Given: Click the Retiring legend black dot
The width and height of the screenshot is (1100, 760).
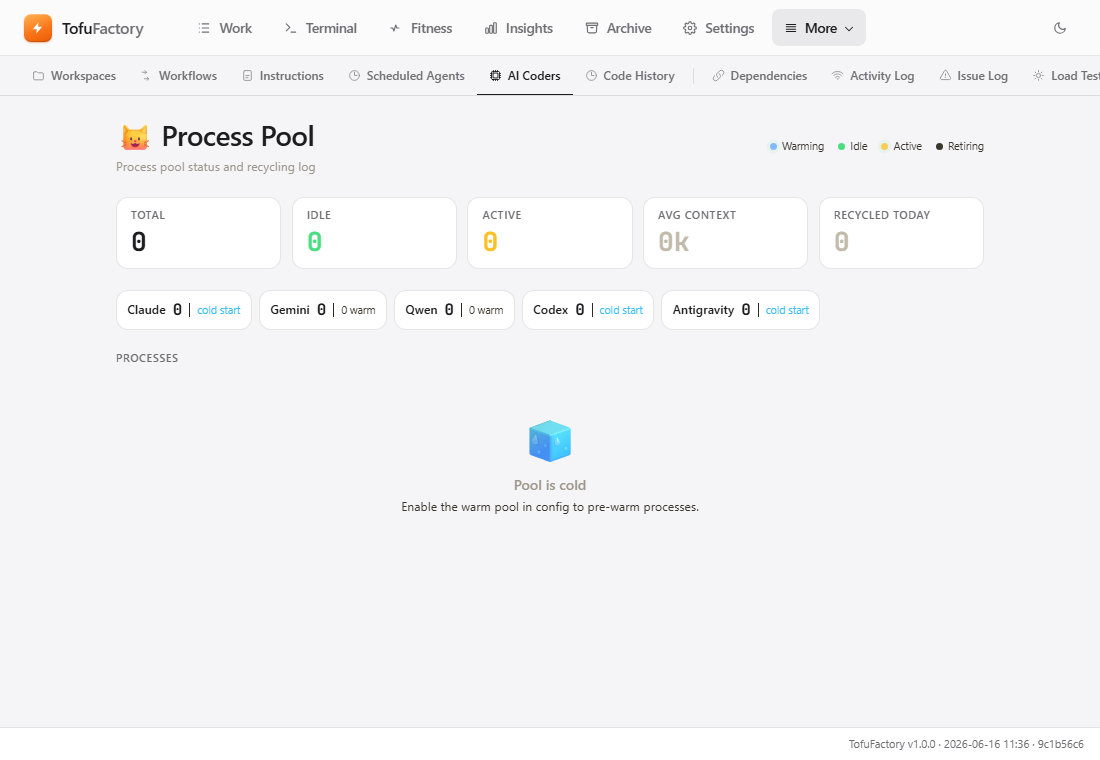Looking at the screenshot, I should 939,147.
